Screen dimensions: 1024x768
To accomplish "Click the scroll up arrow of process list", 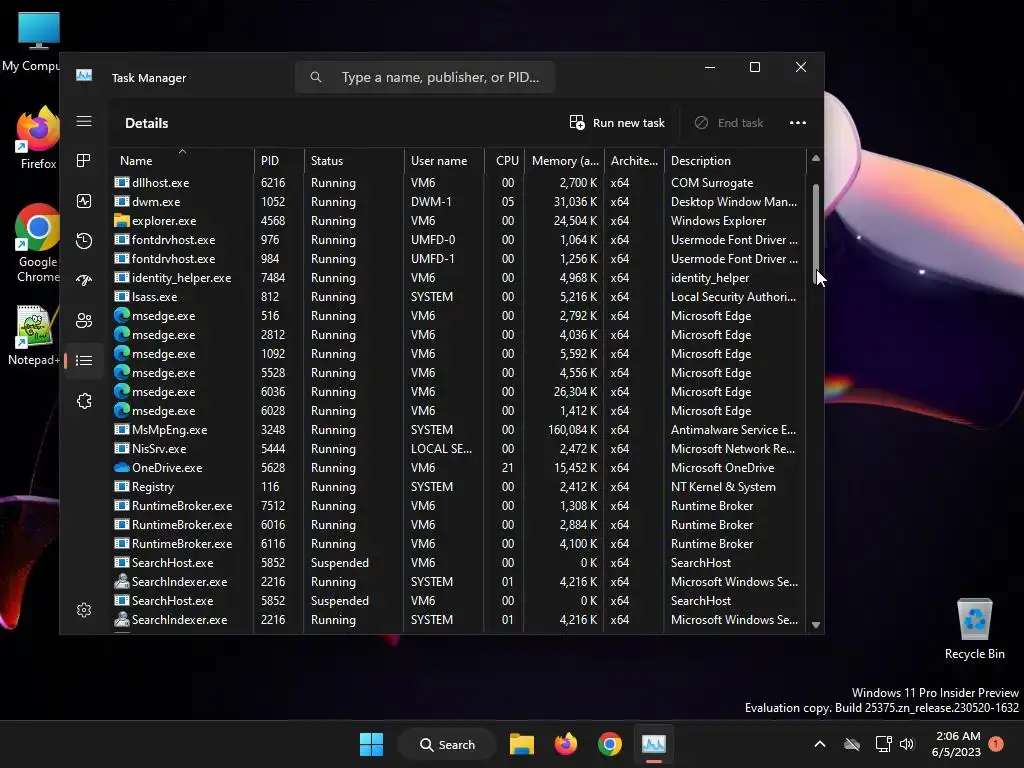I will pos(816,159).
